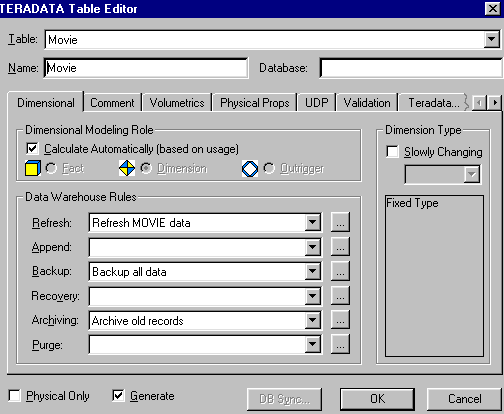504x414 pixels.
Task: Select the Dimension radio button
Action: click(146, 168)
